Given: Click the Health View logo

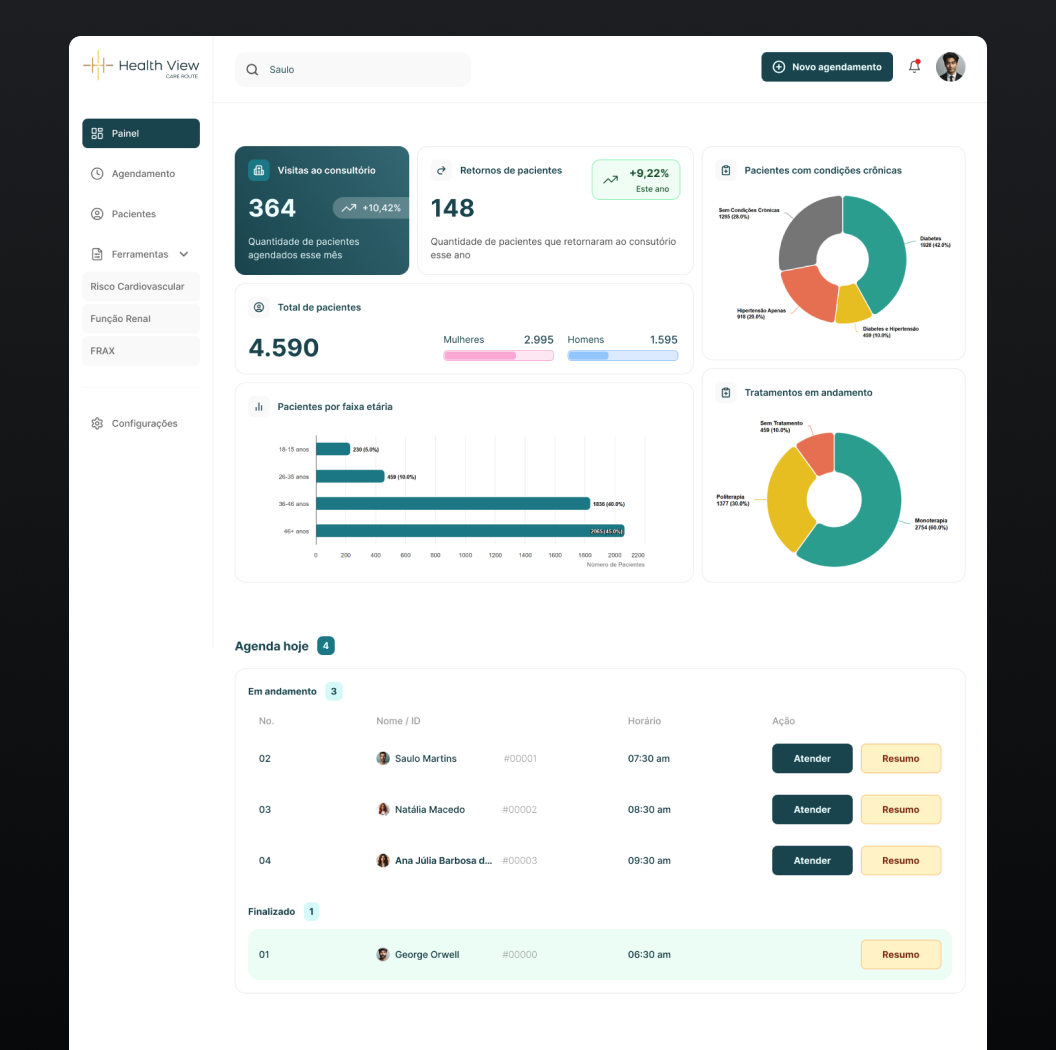Looking at the screenshot, I should [141, 67].
